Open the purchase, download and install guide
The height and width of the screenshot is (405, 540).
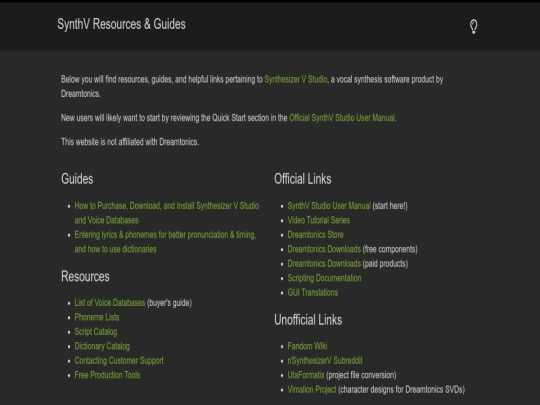click(167, 213)
